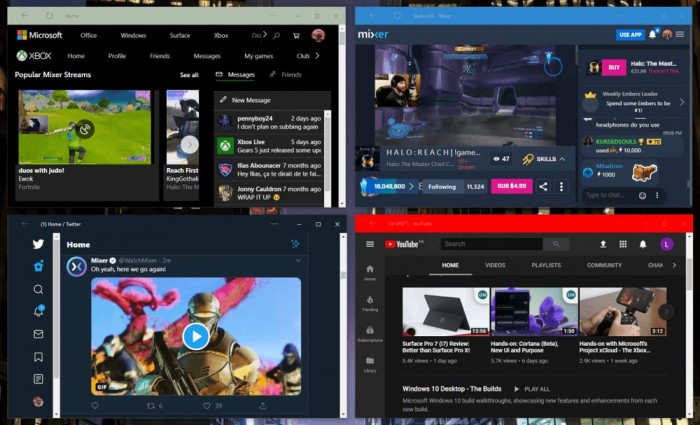Retweet the Mixer tweet
Image resolution: width=700 pixels, height=425 pixels.
click(151, 406)
